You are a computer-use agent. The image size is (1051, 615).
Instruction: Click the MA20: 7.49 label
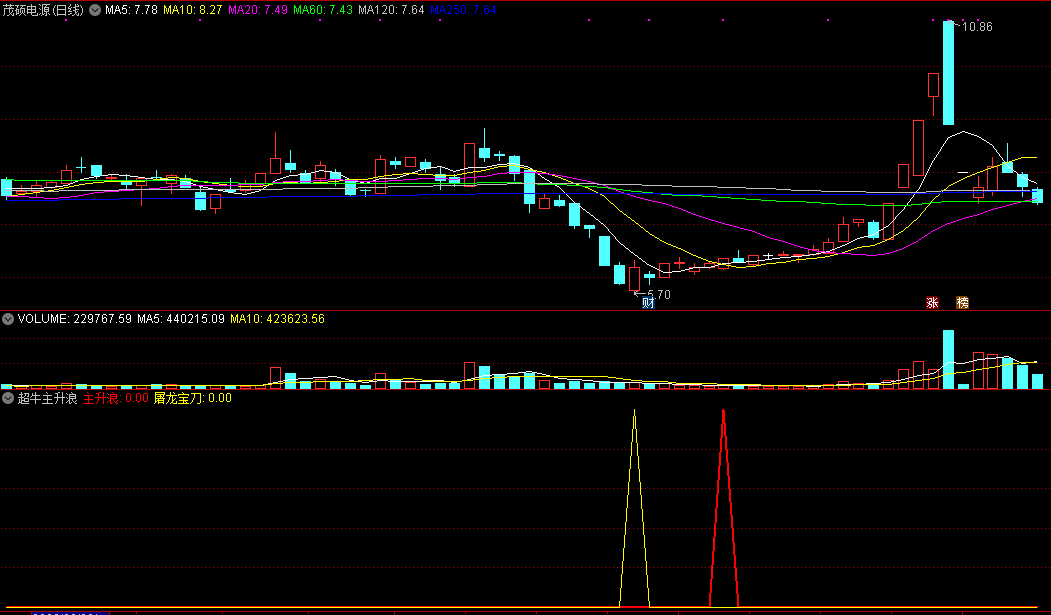(x=258, y=10)
